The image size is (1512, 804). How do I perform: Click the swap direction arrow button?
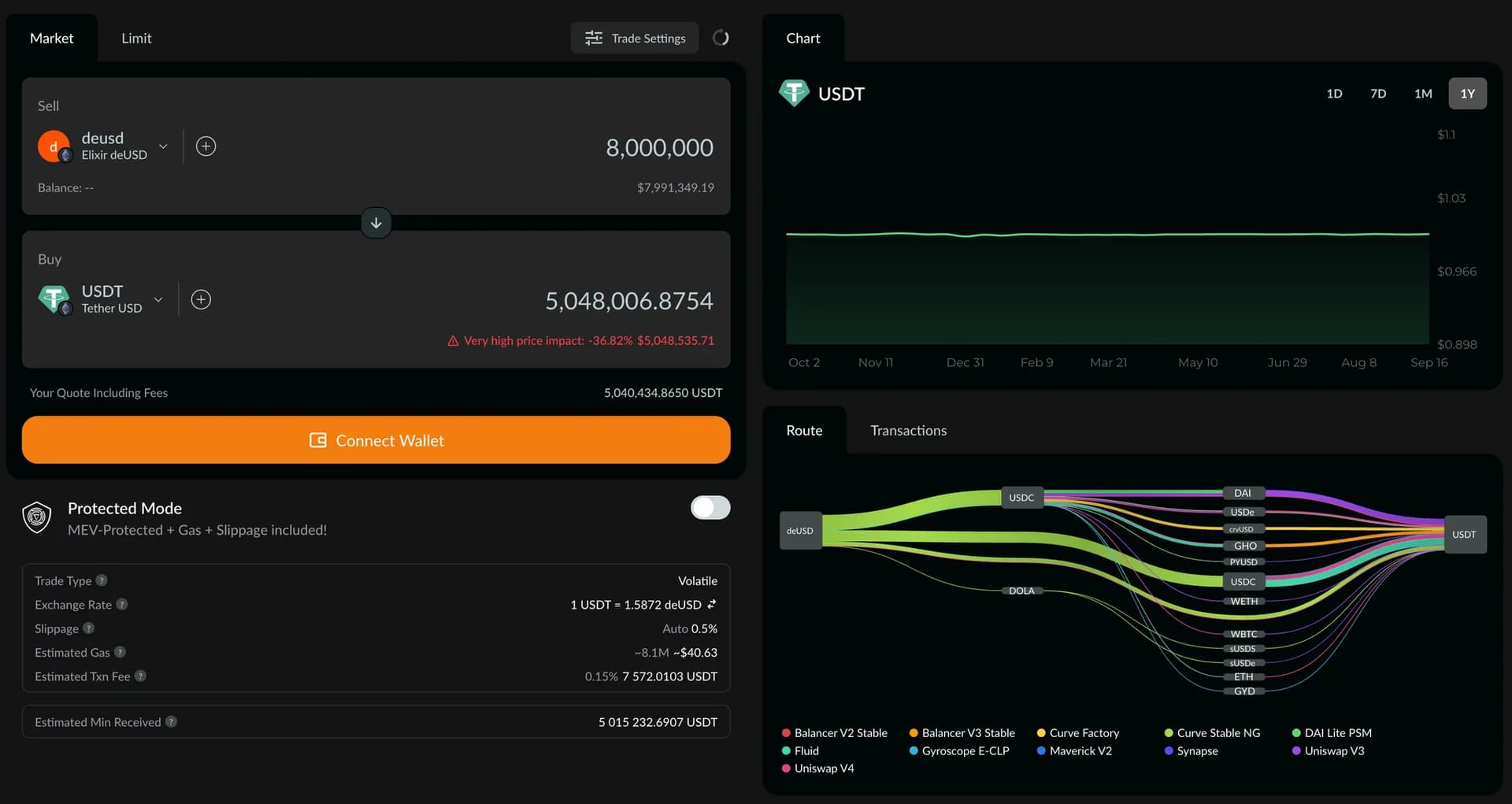coord(376,223)
